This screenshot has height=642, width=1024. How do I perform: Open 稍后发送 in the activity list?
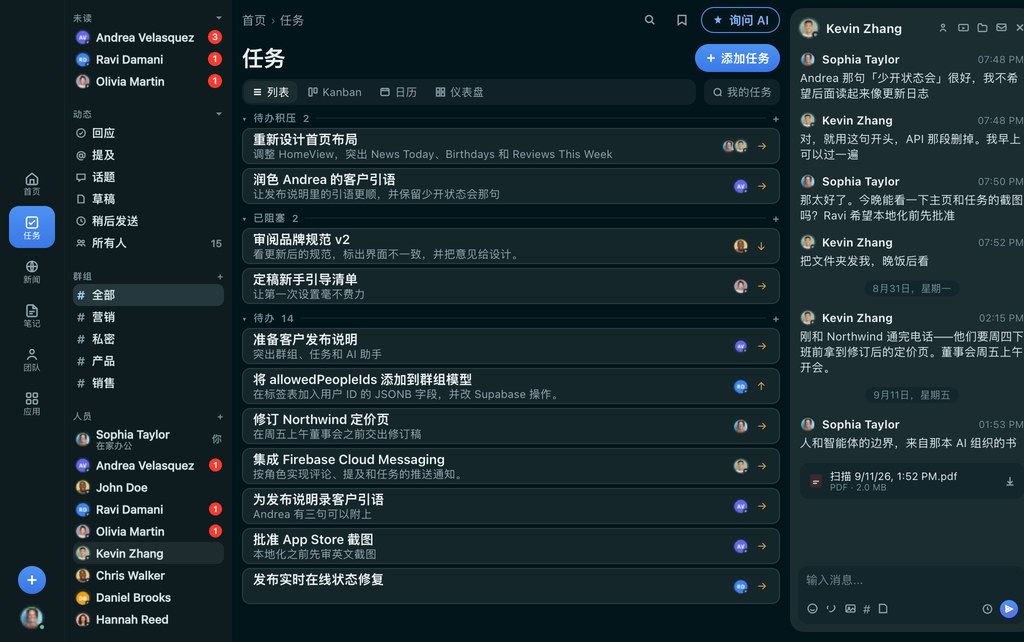click(148, 221)
